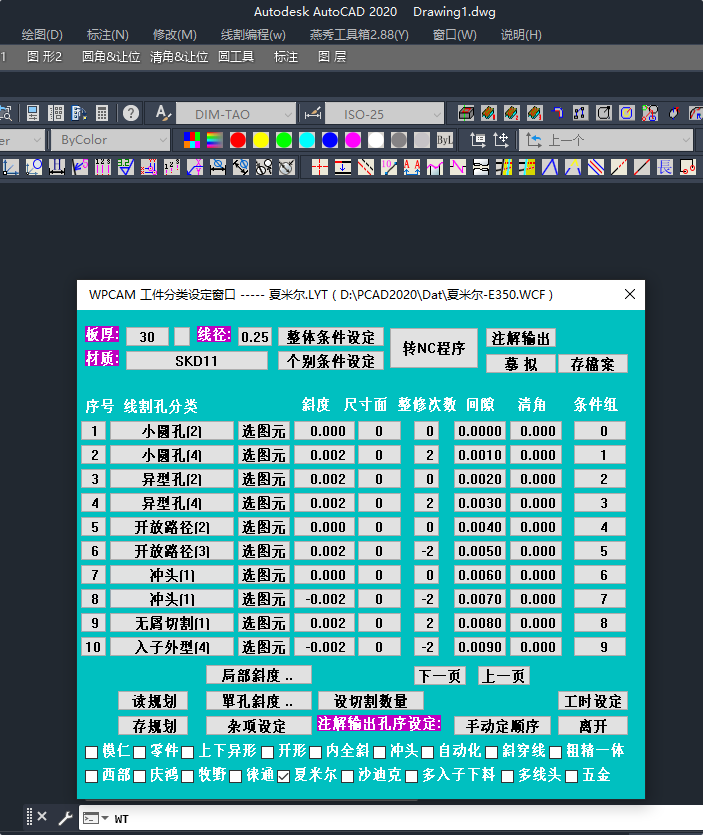Image resolution: width=703 pixels, height=835 pixels.
Task: Click the red crosshair center mark icon
Action: 320,167
